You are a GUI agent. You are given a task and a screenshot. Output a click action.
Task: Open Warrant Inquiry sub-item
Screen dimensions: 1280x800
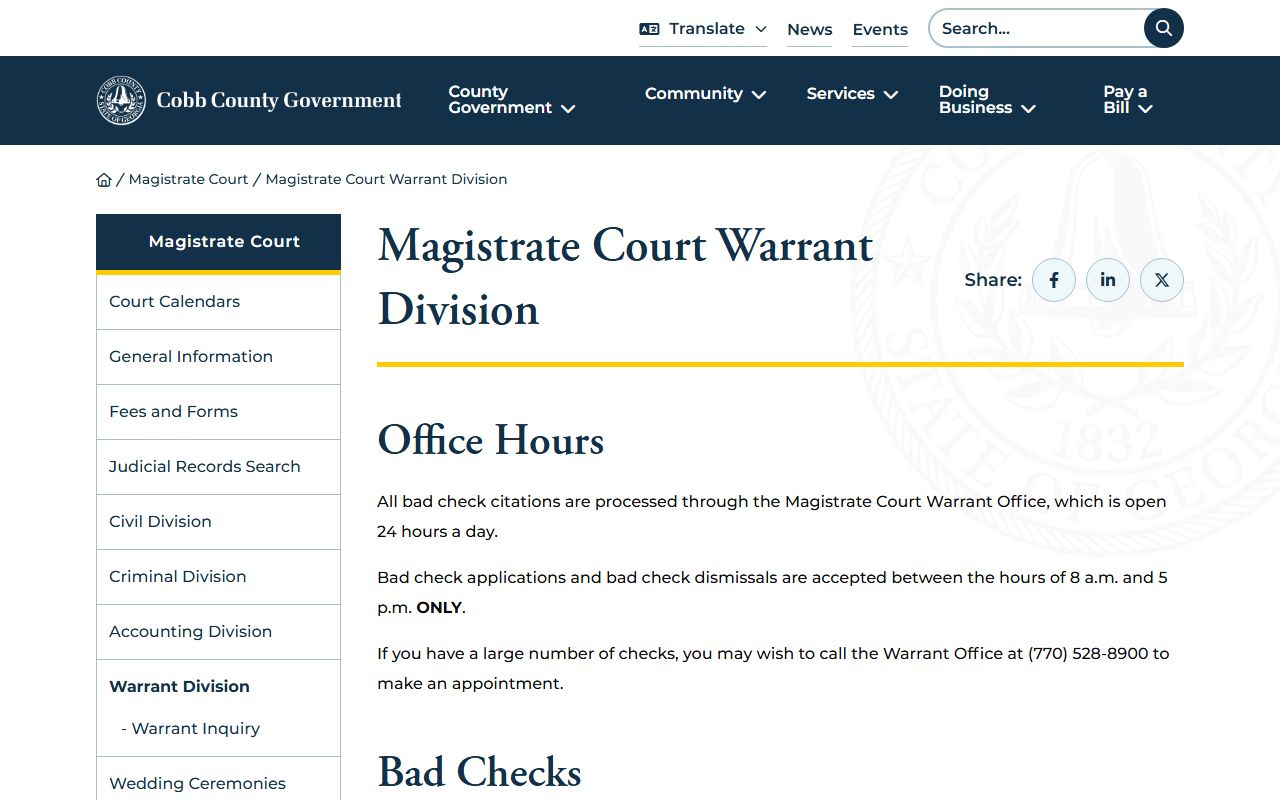click(x=190, y=728)
